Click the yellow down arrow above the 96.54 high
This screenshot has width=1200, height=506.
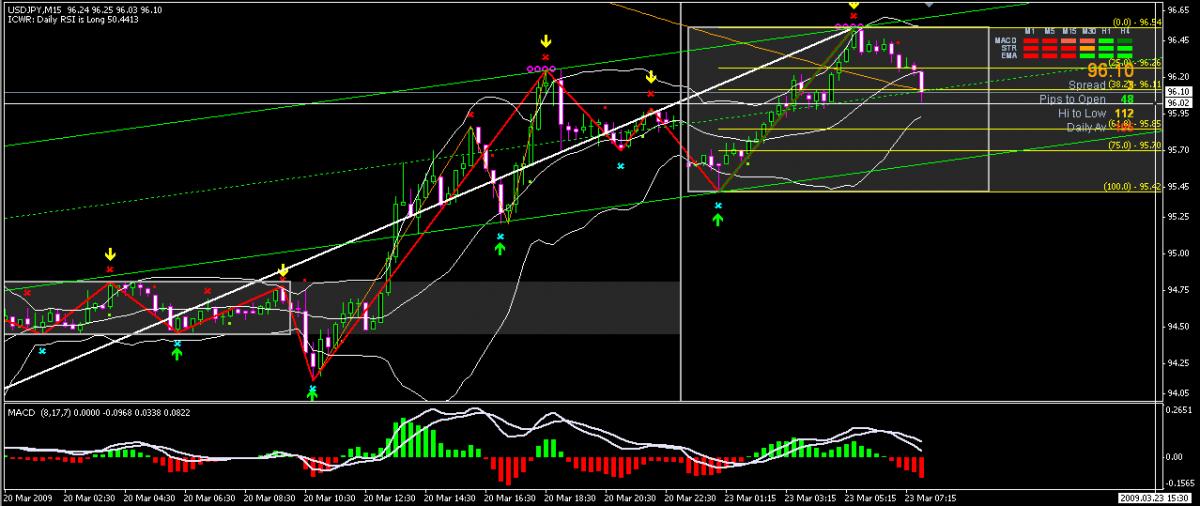point(853,5)
